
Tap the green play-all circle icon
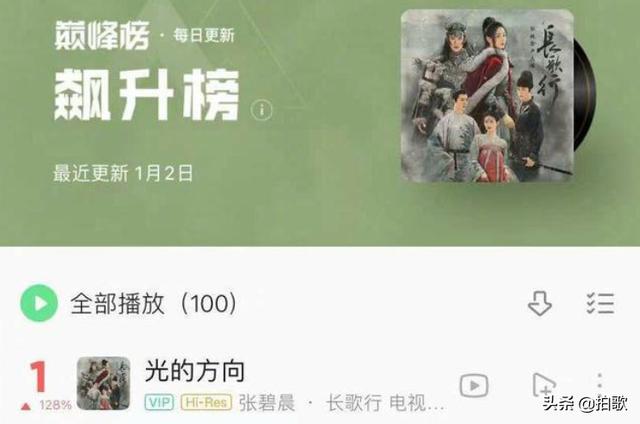(x=39, y=303)
